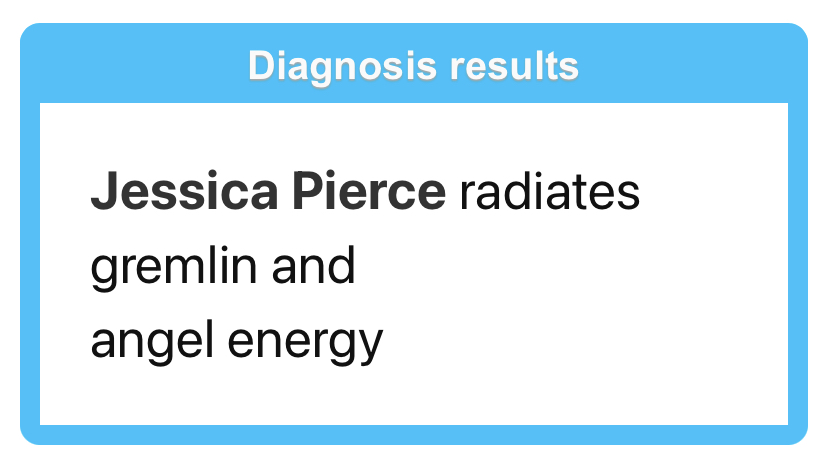The image size is (828, 459).
Task: Click the Diagnosis results header title
Action: [413, 66]
